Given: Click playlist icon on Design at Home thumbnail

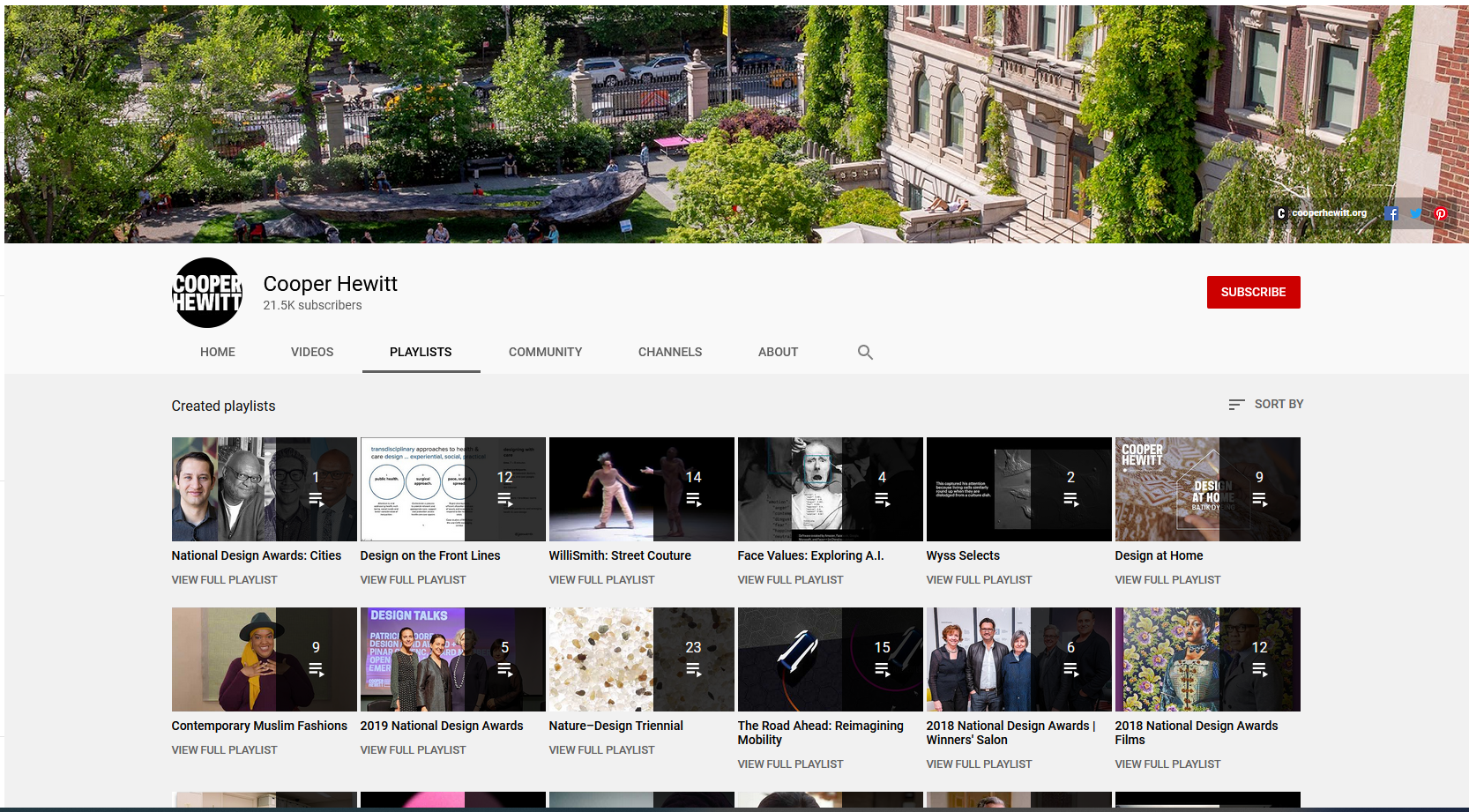Looking at the screenshot, I should point(1259,500).
